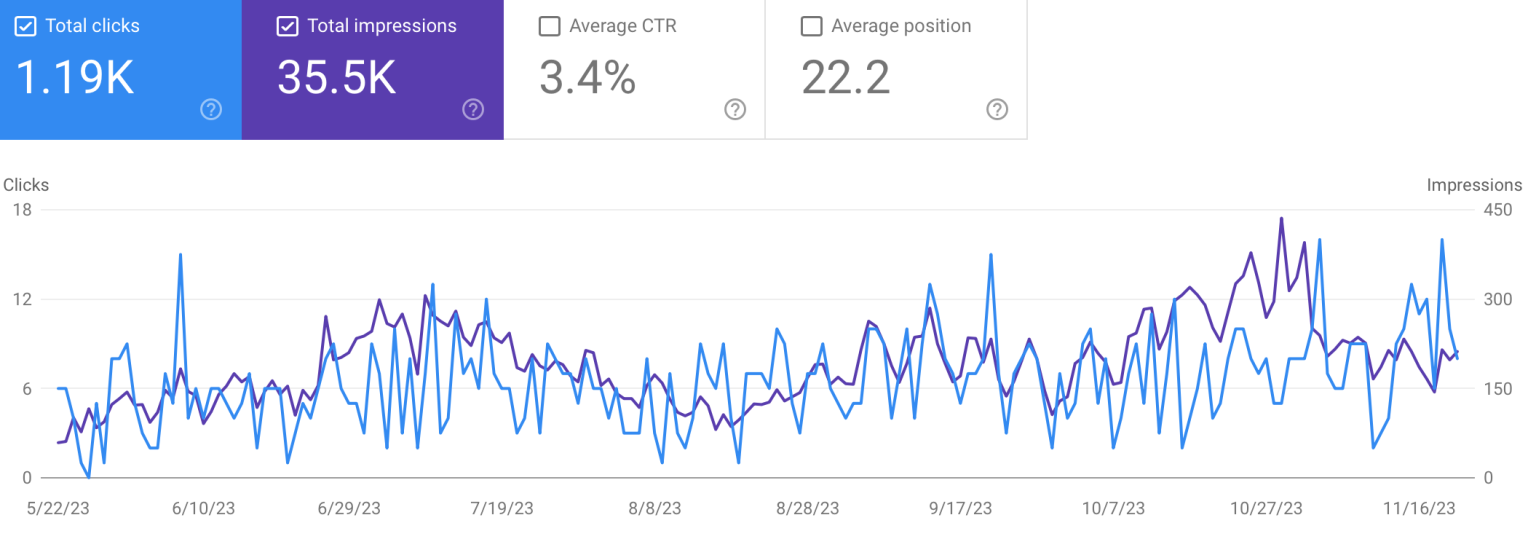Open help icon on Average CTR card
This screenshot has height=539, width=1536.
pos(735,109)
